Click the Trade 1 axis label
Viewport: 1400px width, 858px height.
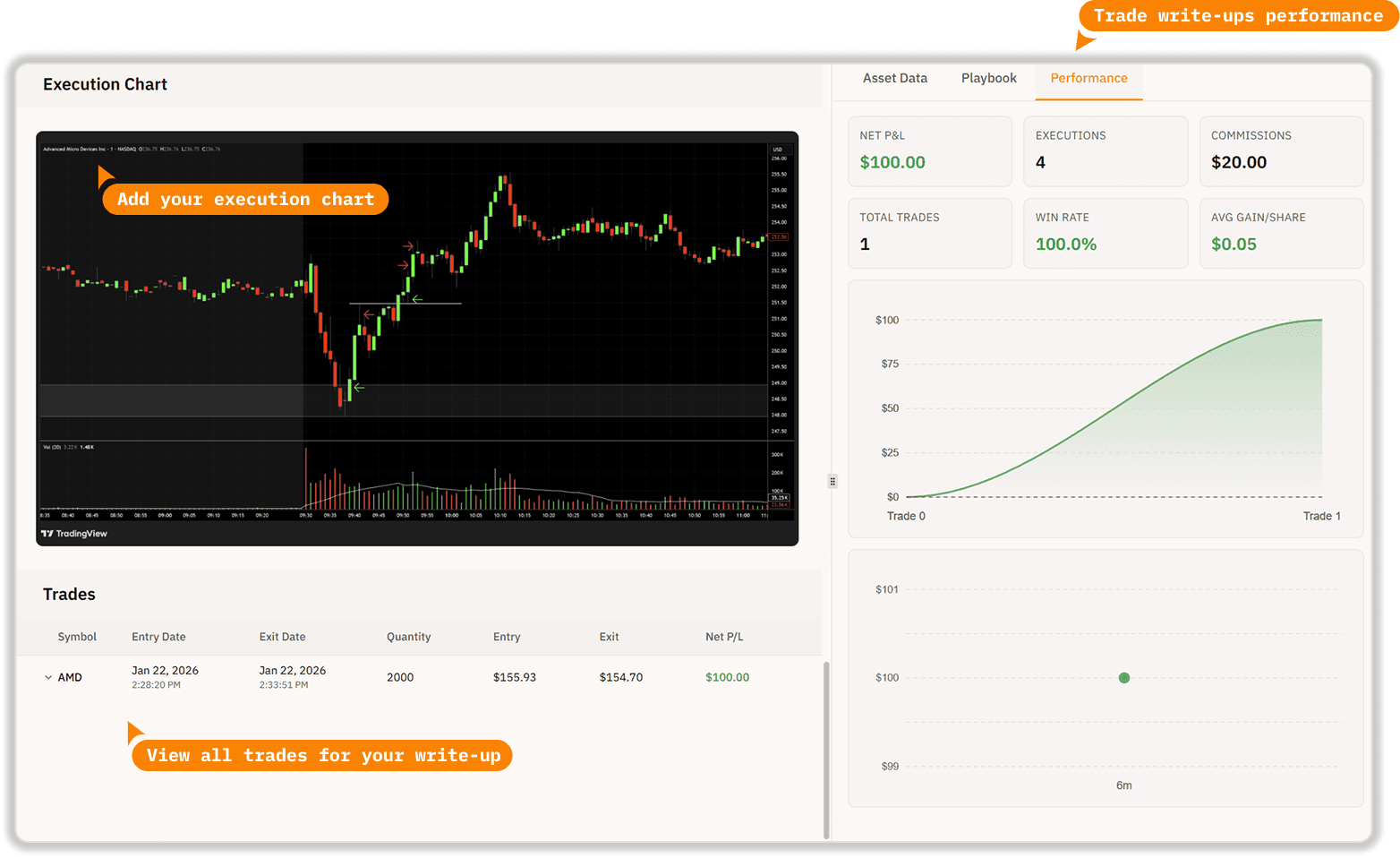(x=1321, y=516)
